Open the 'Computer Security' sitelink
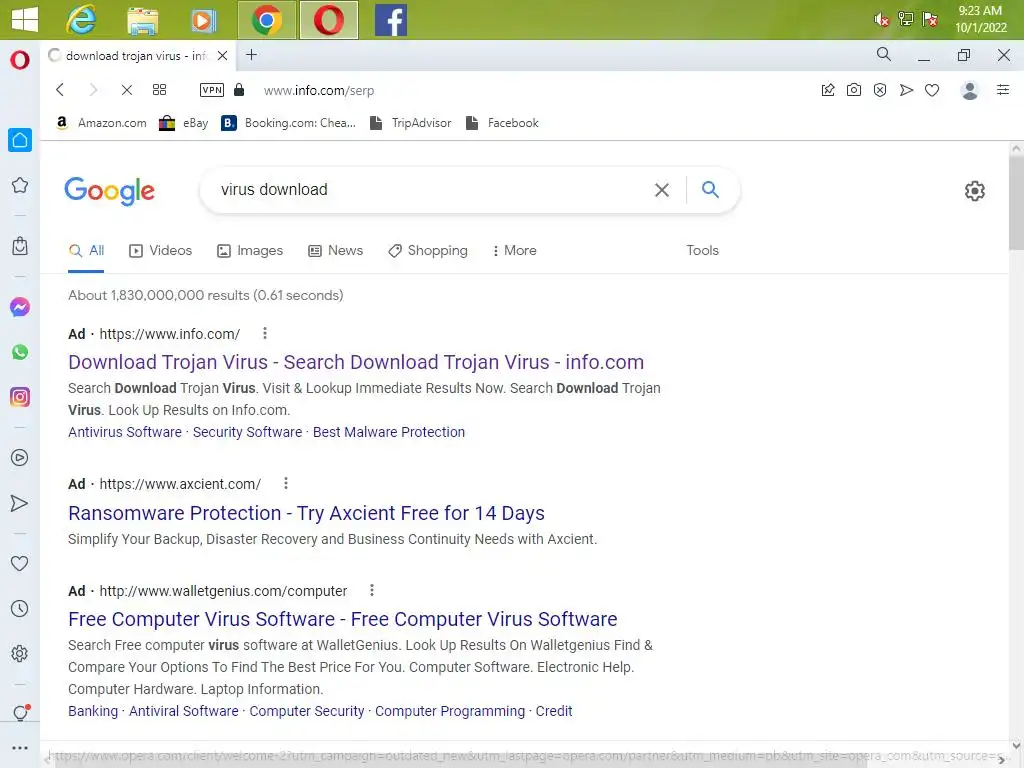This screenshot has height=768, width=1024. coord(307,711)
